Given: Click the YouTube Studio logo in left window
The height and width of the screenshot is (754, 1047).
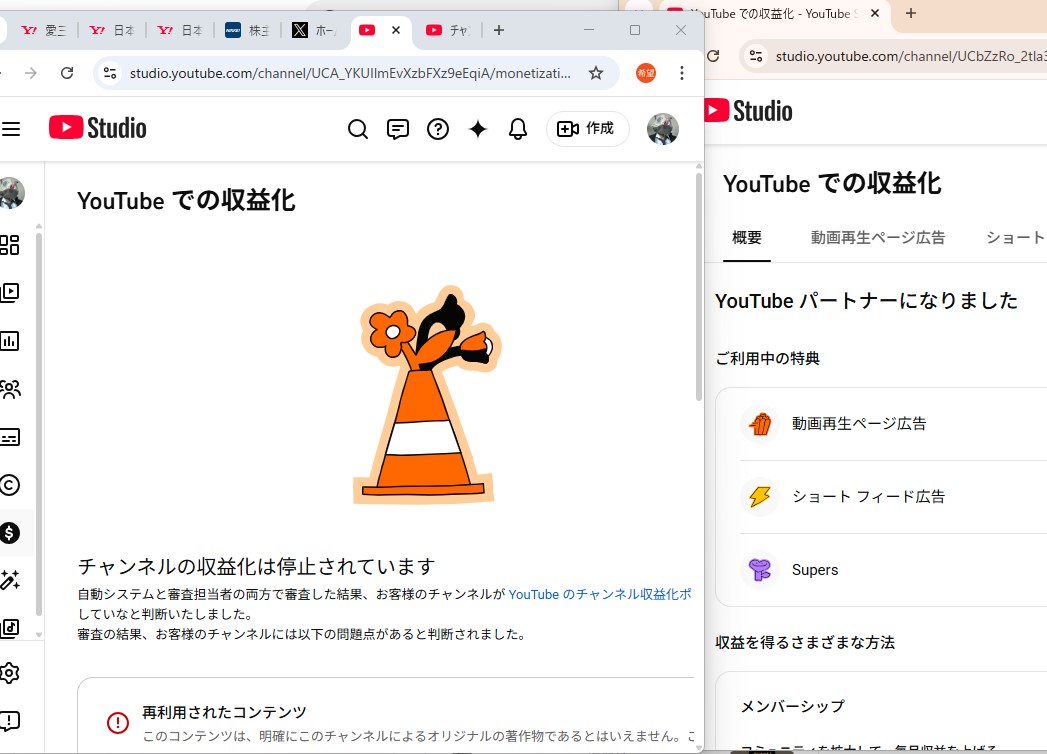Looking at the screenshot, I should pyautogui.click(x=97, y=128).
